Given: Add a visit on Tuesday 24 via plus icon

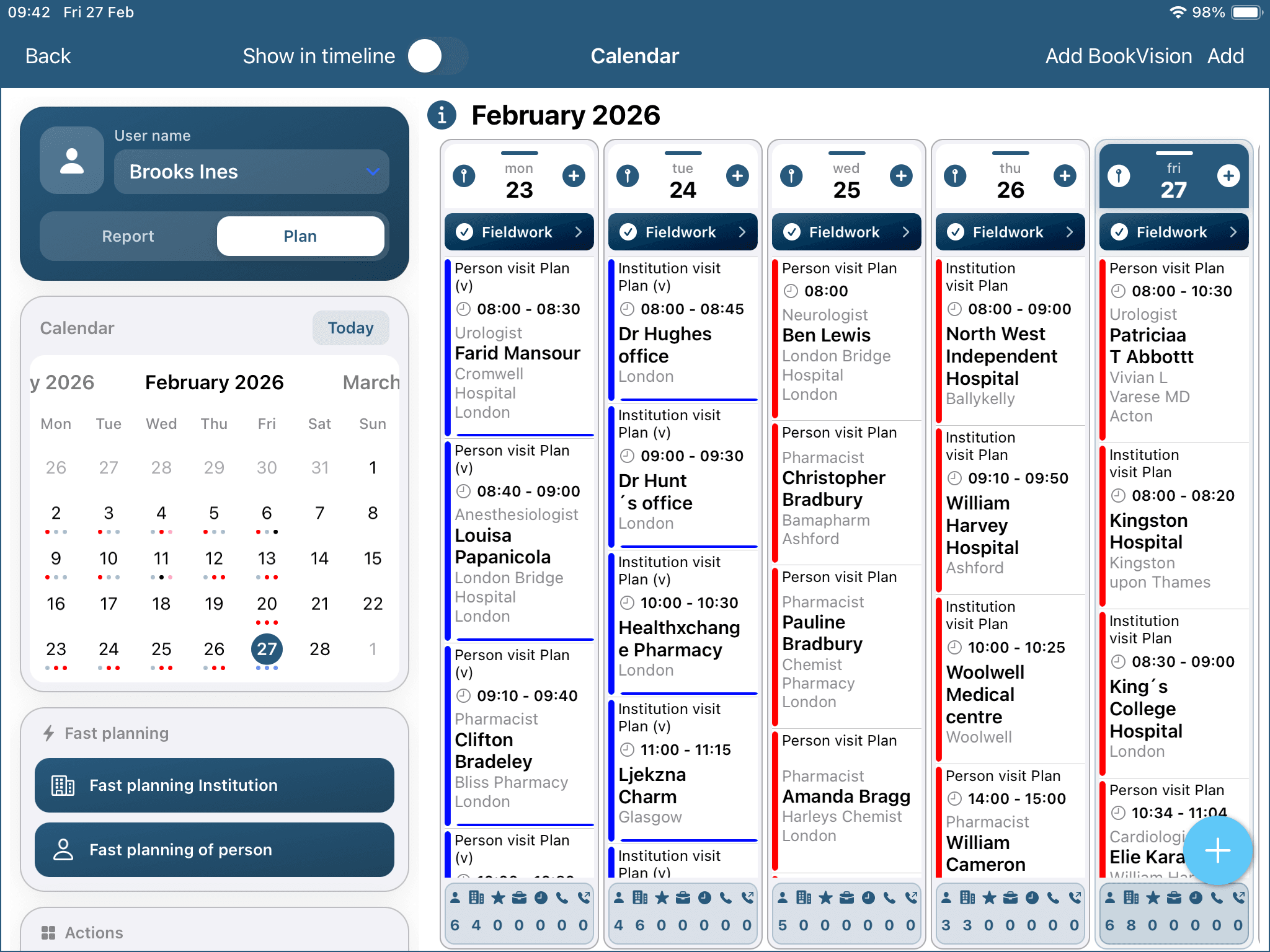Looking at the screenshot, I should [737, 176].
